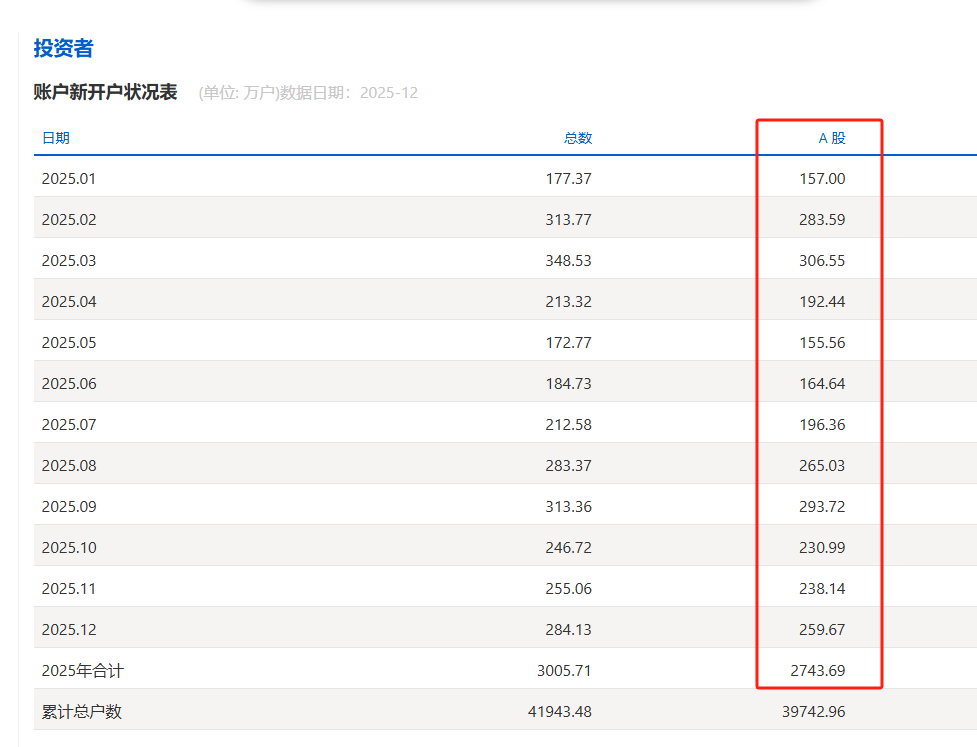Click the 账户新开户状况表 table title

(x=101, y=90)
